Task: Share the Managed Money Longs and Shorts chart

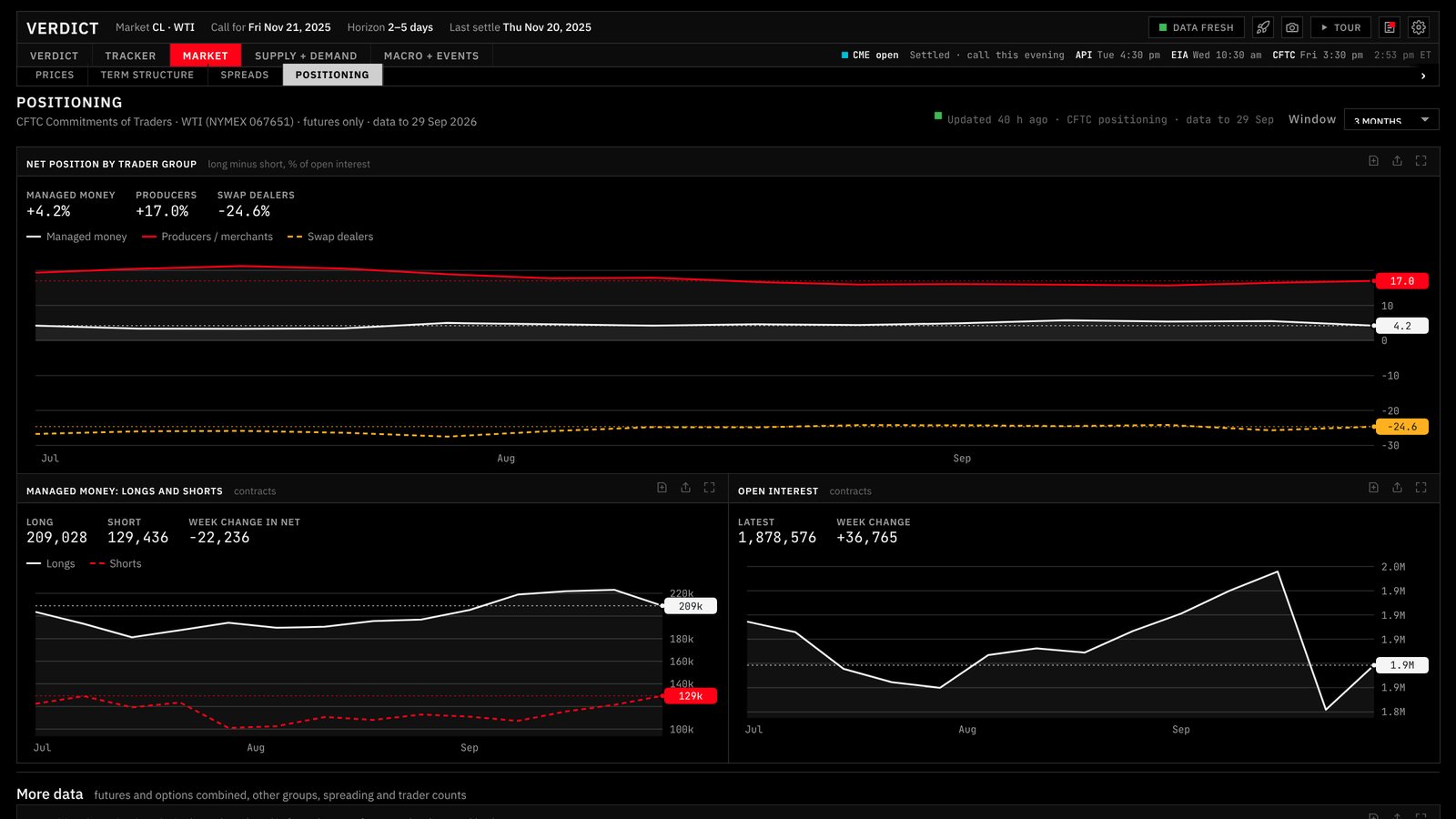Action: coord(686,488)
